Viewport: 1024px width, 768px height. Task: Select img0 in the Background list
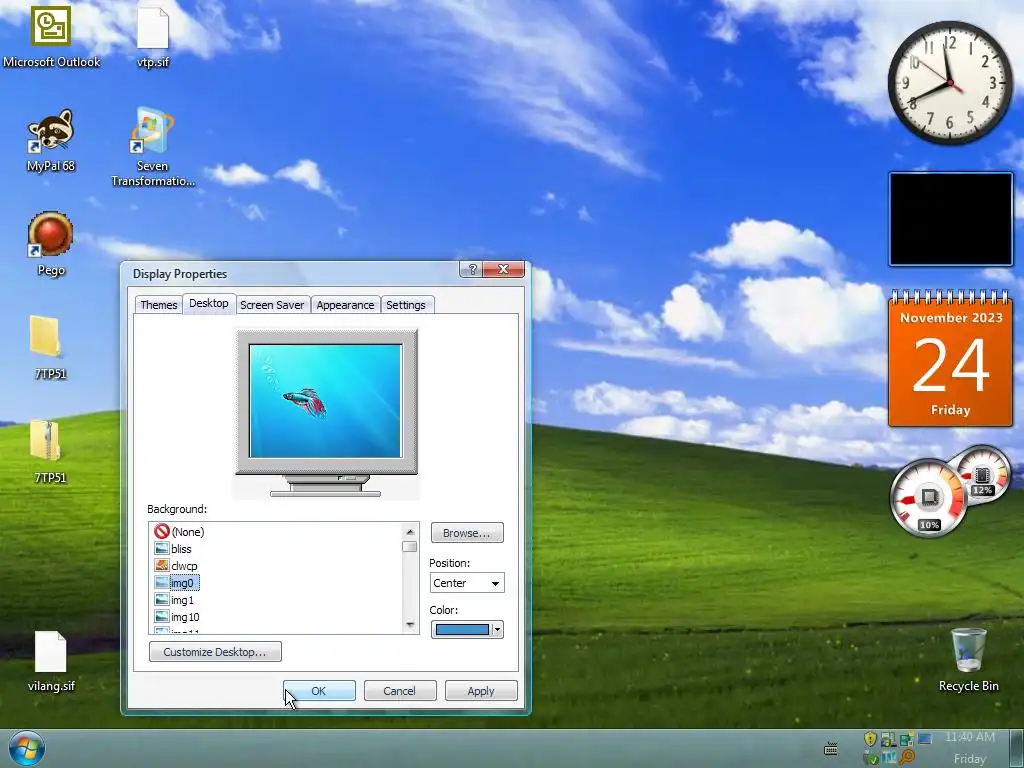coord(176,583)
